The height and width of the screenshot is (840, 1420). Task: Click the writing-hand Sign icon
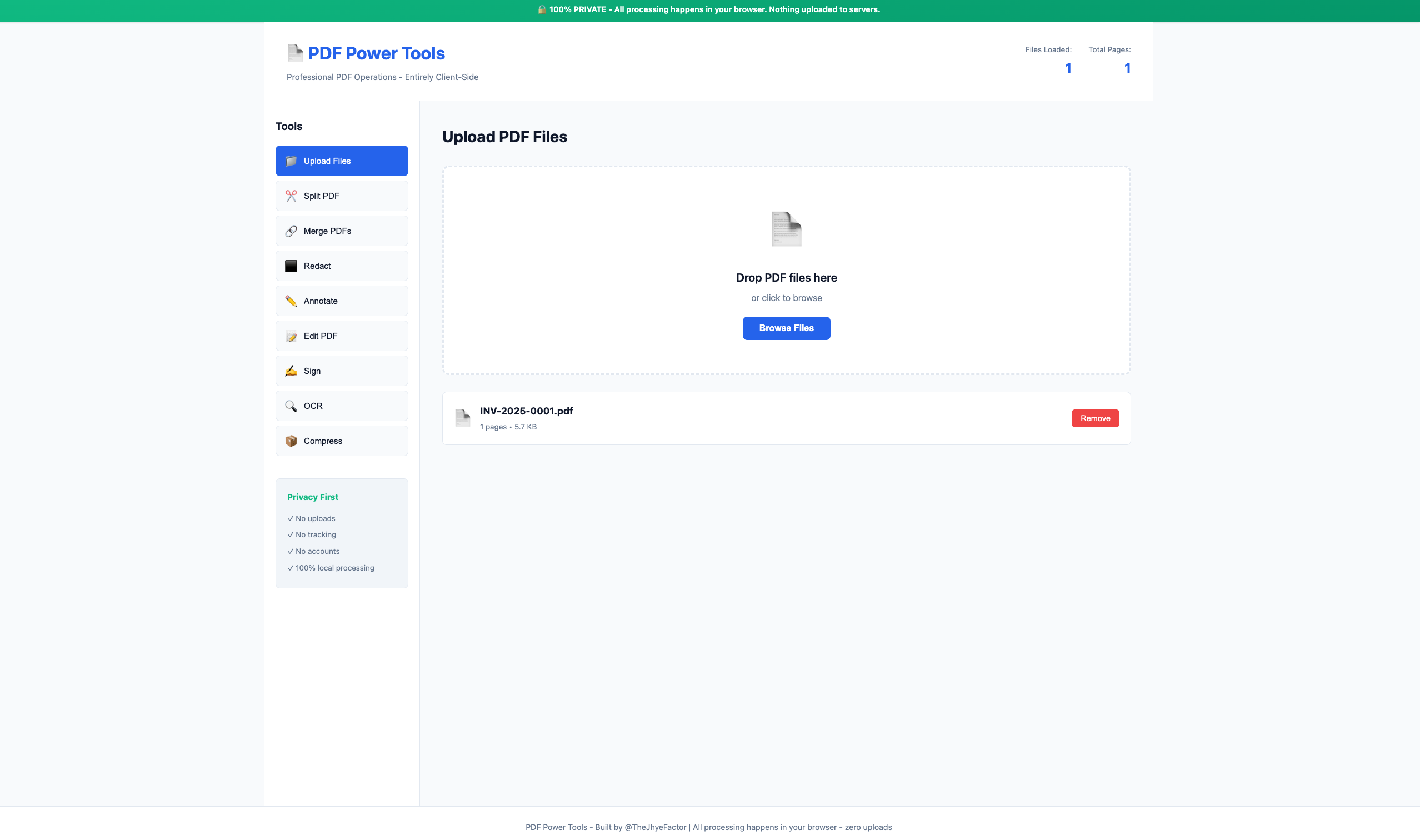coord(291,371)
